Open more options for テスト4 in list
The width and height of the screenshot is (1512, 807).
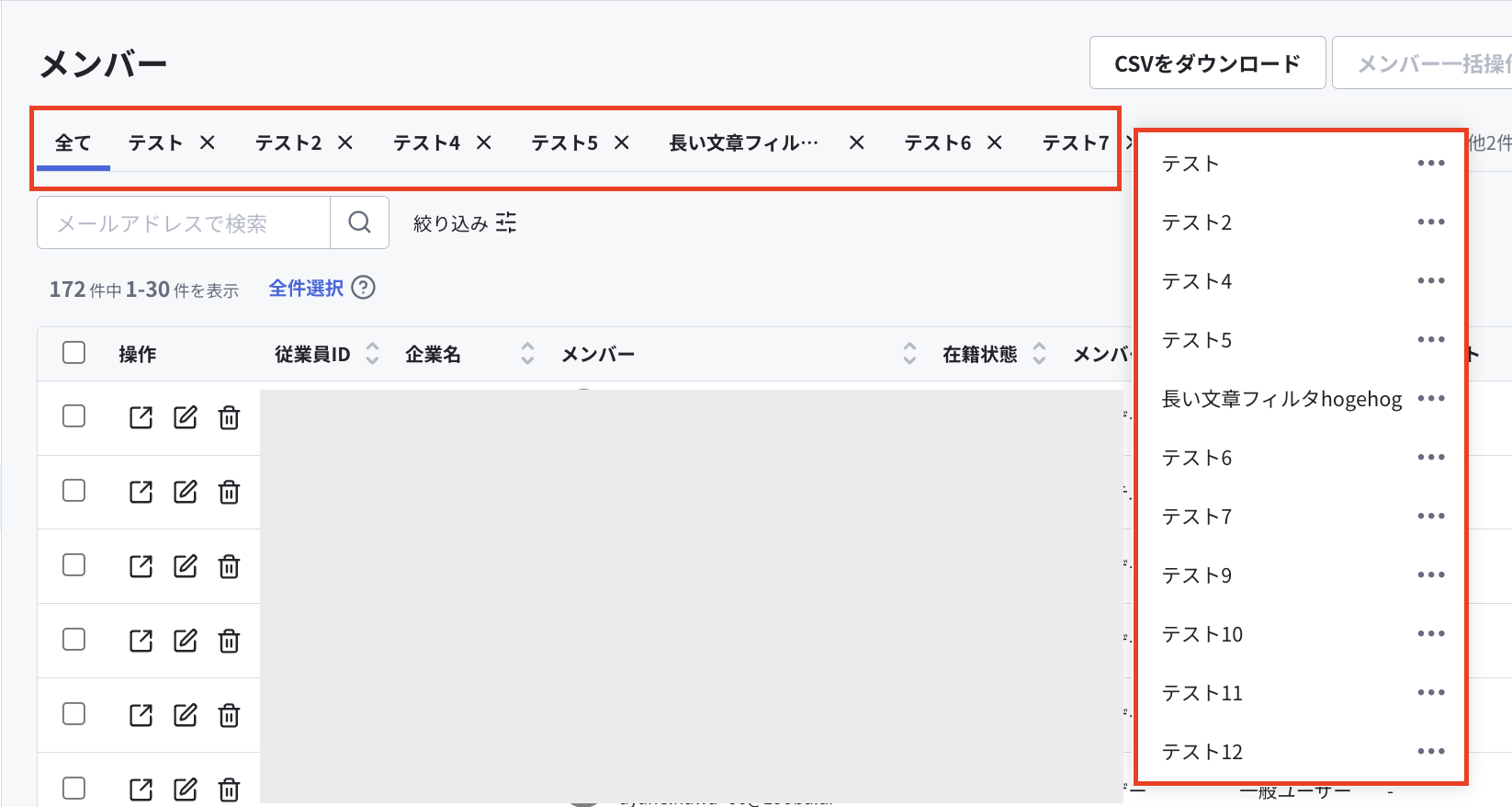coord(1431,280)
